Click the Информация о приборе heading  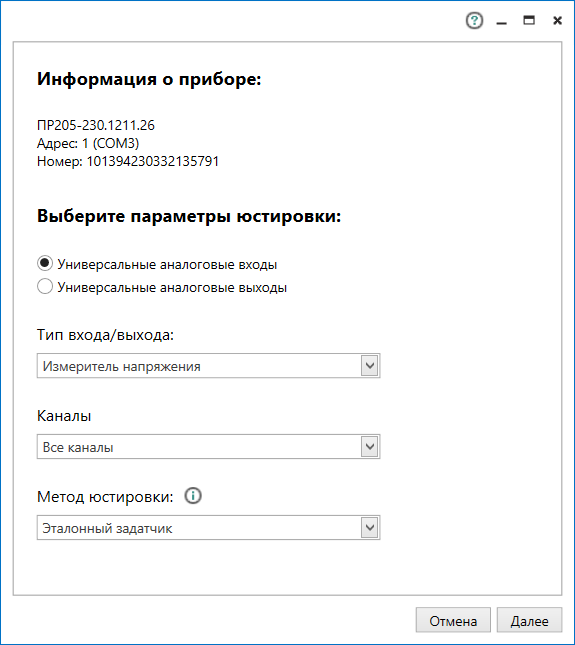149,79
